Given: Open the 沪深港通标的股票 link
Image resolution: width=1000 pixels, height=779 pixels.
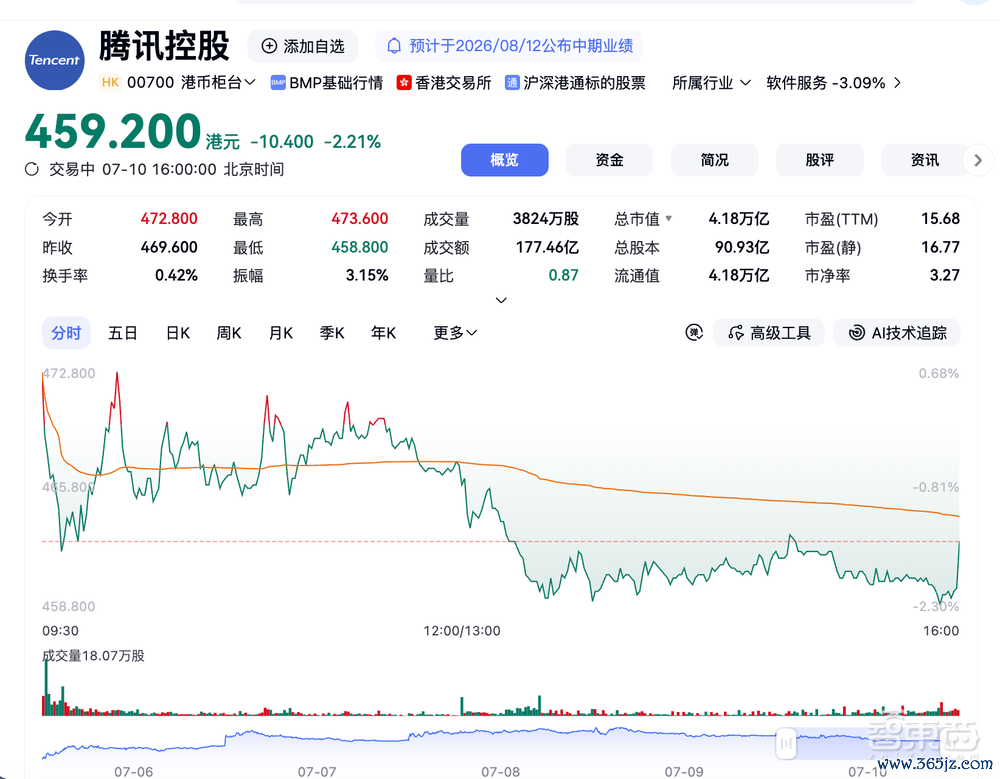Looking at the screenshot, I should click(x=584, y=83).
